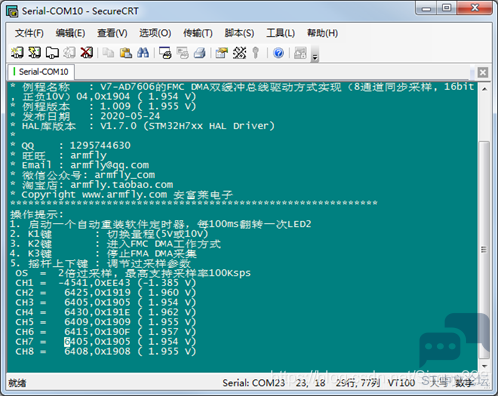The width and height of the screenshot is (498, 396).
Task: Click the line about K2键 FMC DMA
Action: [115, 244]
